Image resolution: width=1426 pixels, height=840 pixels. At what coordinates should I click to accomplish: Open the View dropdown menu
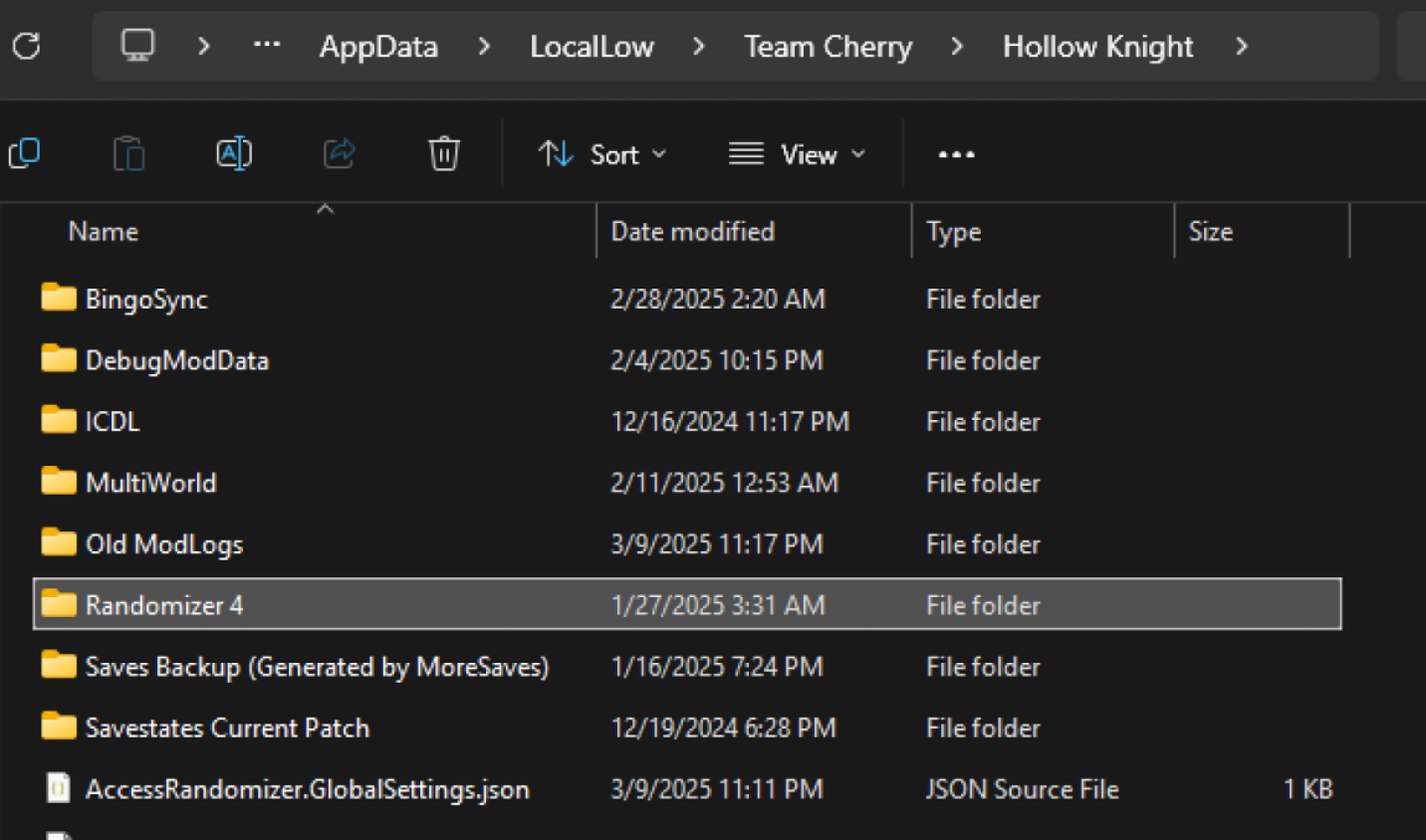pos(797,154)
